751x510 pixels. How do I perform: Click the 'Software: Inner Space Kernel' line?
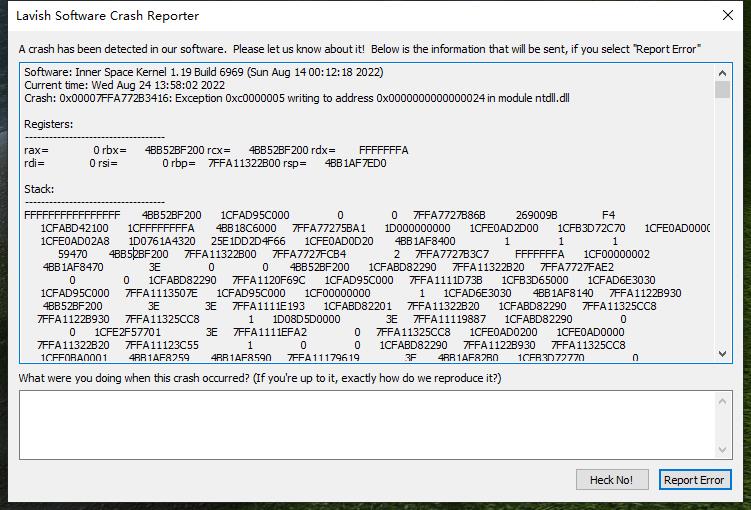(204, 72)
